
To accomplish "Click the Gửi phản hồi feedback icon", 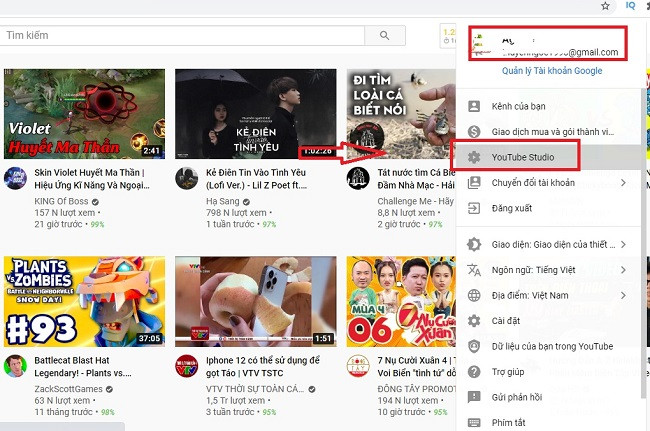I will (474, 397).
